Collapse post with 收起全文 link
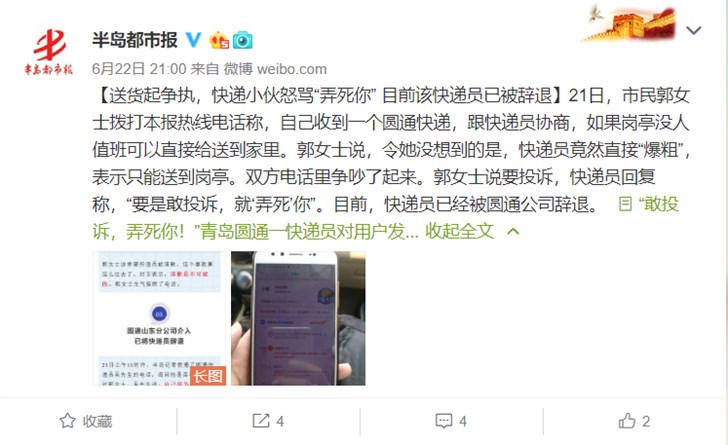This screenshot has height=445, width=728. point(459,231)
